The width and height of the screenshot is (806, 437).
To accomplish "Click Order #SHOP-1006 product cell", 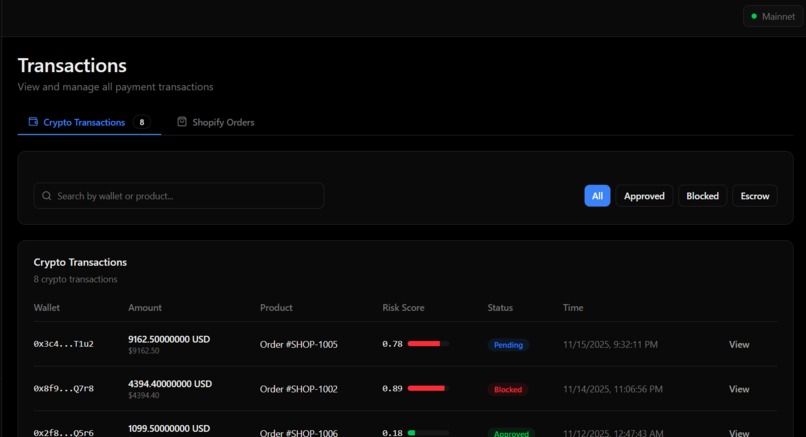I will tap(299, 433).
